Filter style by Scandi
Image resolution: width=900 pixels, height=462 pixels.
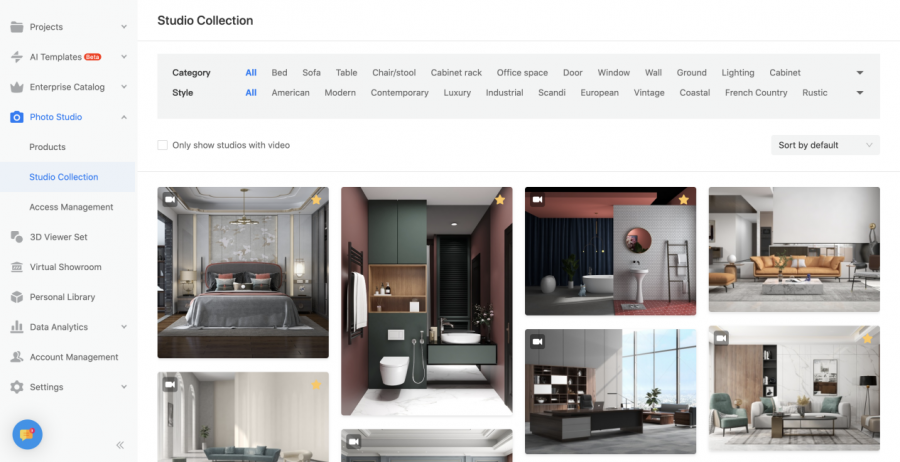[x=552, y=93]
